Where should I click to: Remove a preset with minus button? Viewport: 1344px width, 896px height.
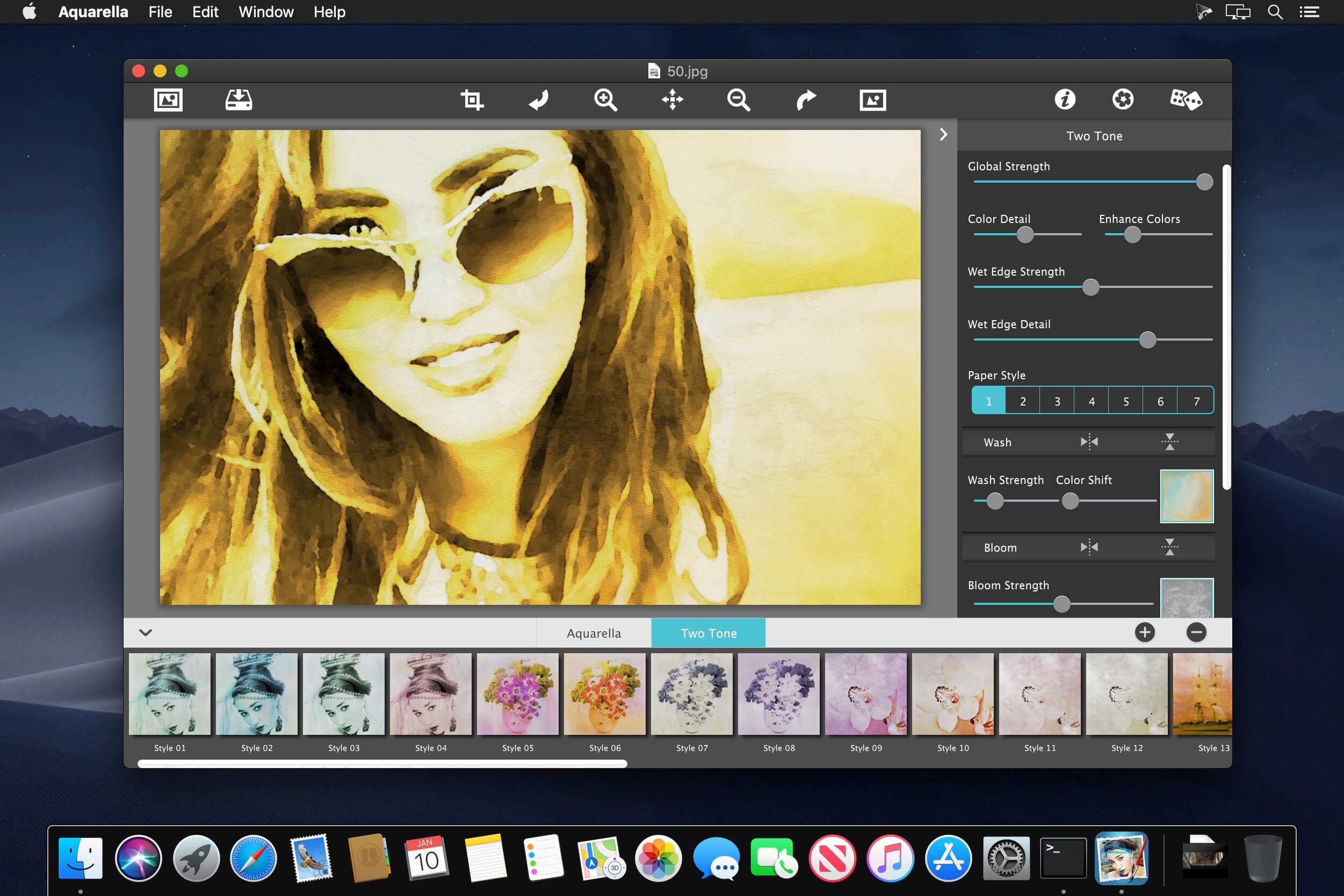[1196, 633]
